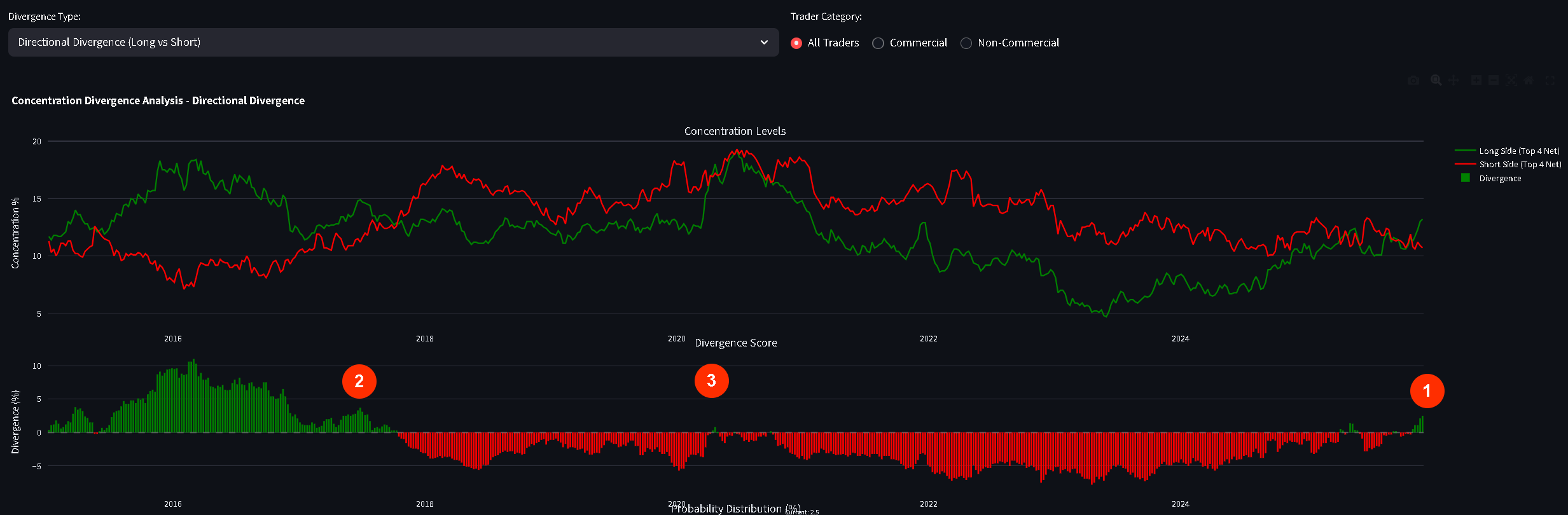This screenshot has width=1568, height=515.
Task: Choose the Non-Commercial trader category
Action: (x=1010, y=43)
